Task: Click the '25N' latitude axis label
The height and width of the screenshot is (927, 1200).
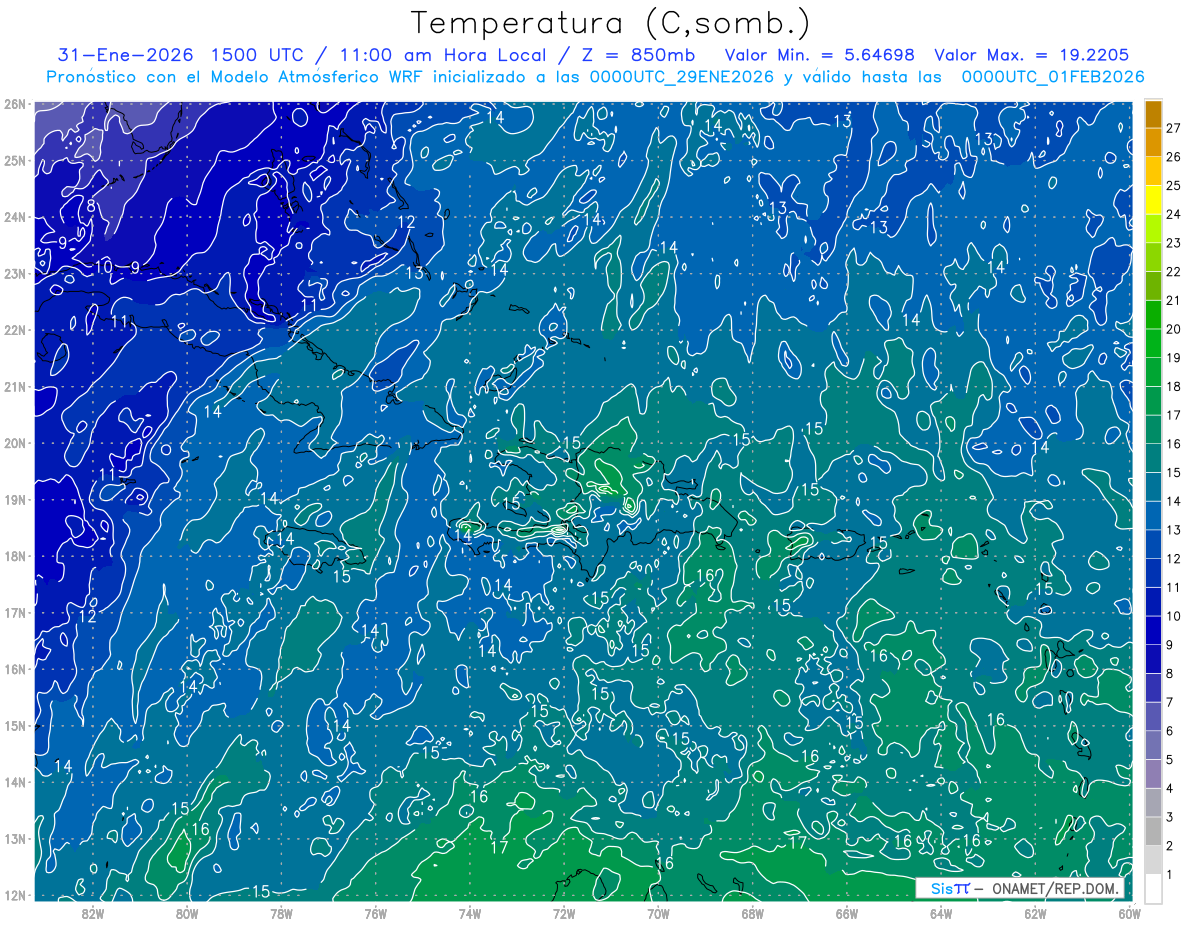Action: coord(15,160)
